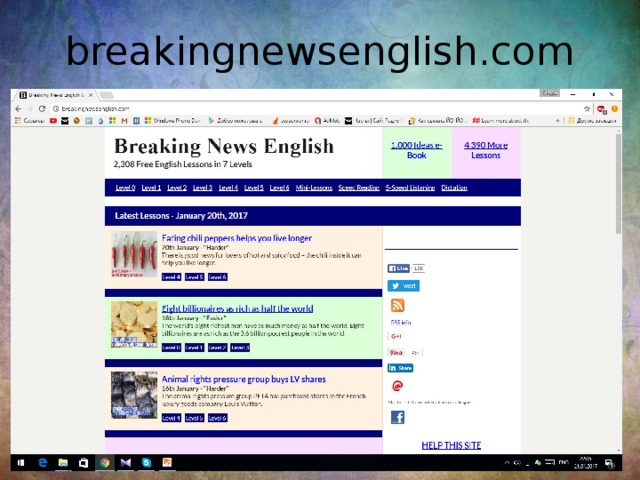
Task: Click the Pinterest Pin it button
Action: [396, 353]
